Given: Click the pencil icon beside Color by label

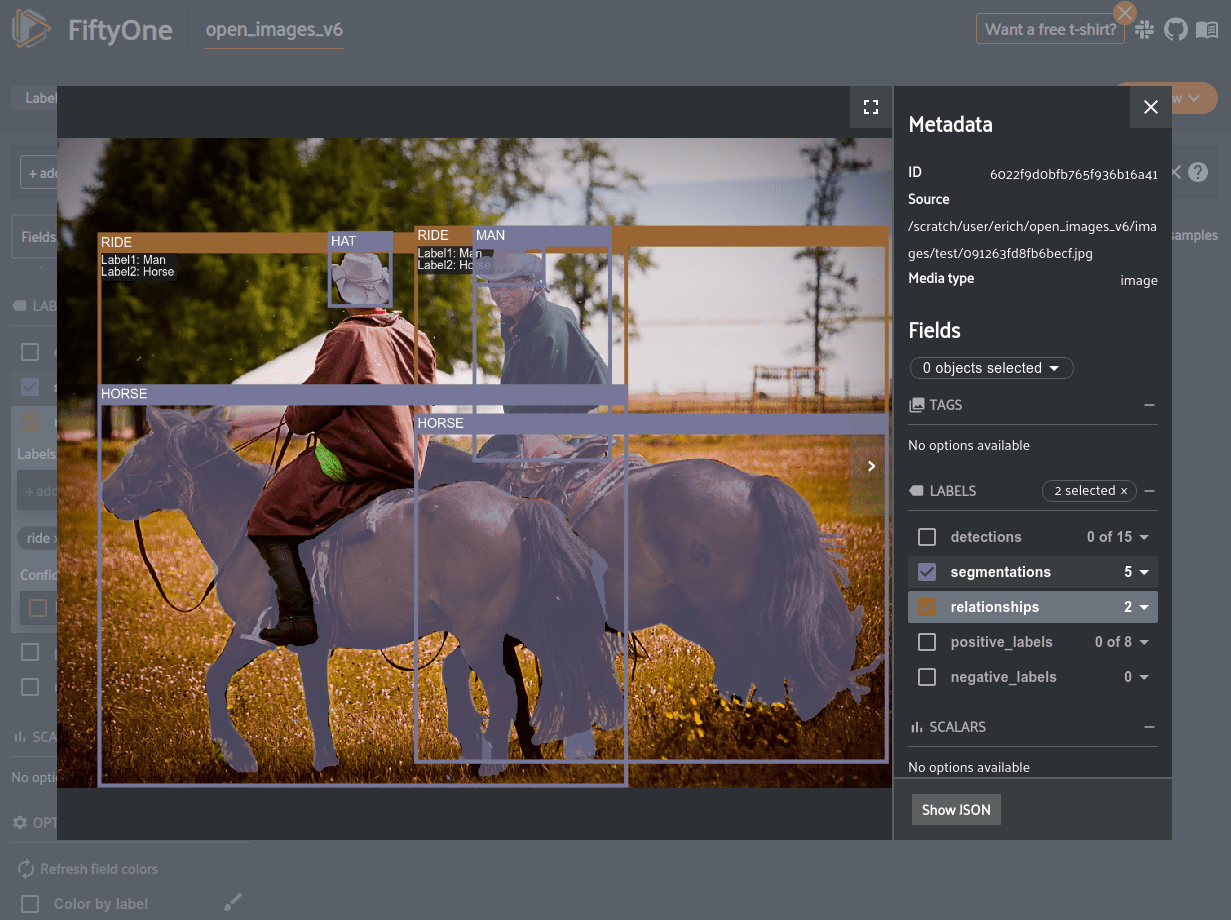Looking at the screenshot, I should [232, 903].
